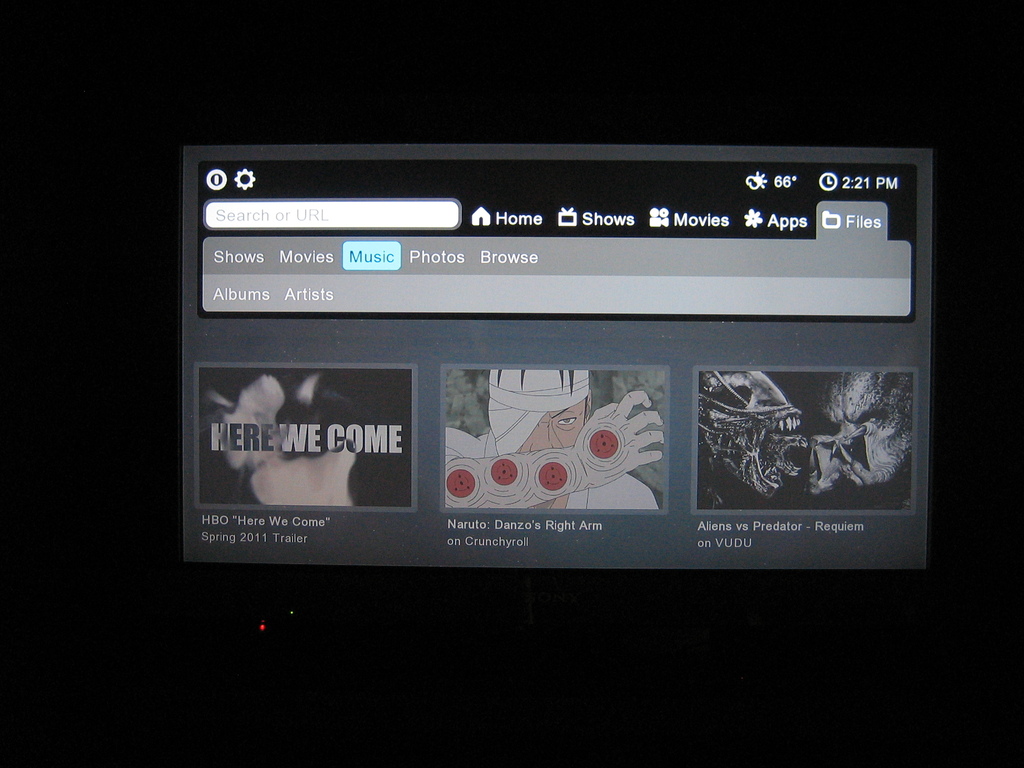This screenshot has width=1024, height=768.
Task: Open the Shows main tab label
Action: (608, 219)
